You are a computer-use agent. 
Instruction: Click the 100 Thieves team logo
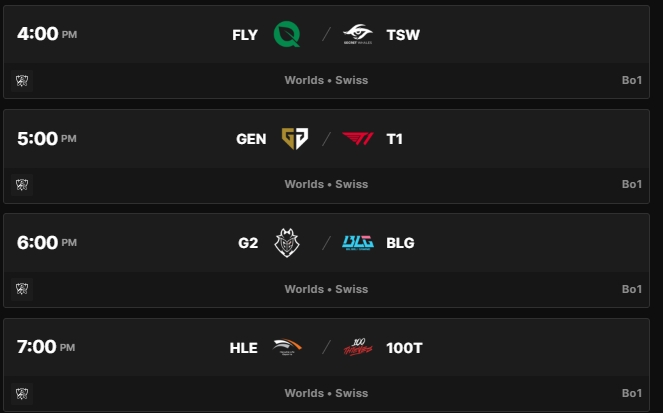(x=357, y=347)
